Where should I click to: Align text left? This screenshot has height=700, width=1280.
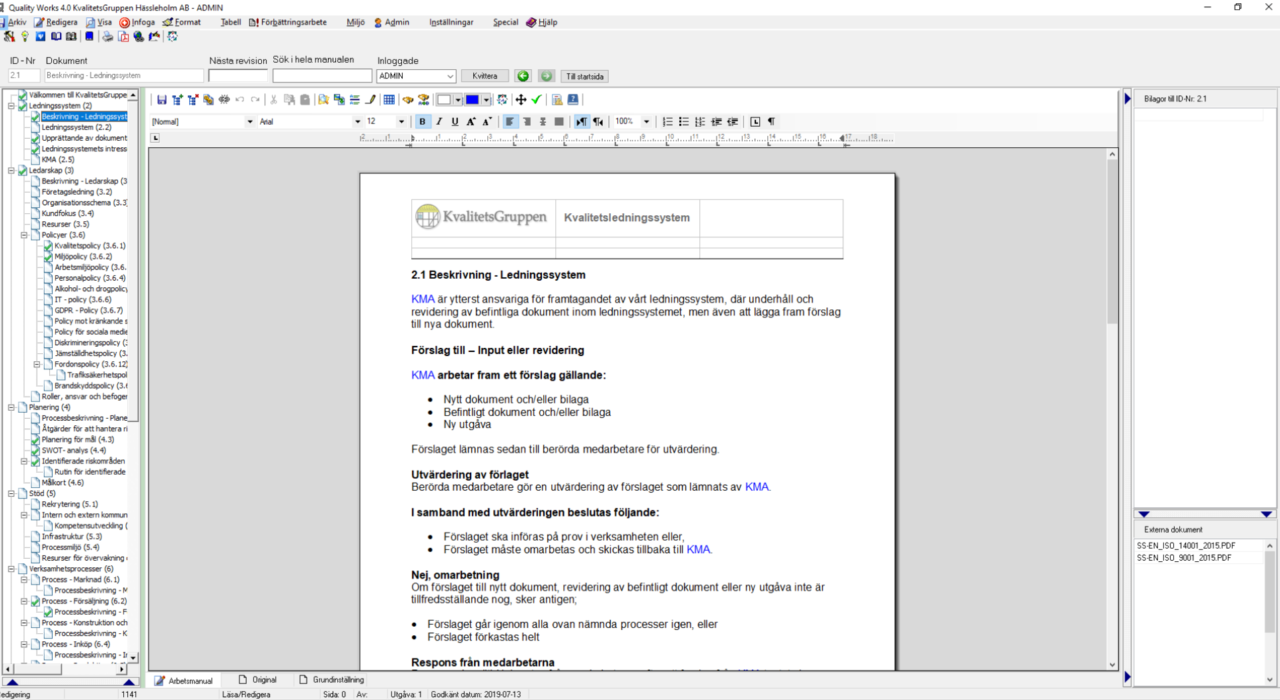[x=510, y=121]
